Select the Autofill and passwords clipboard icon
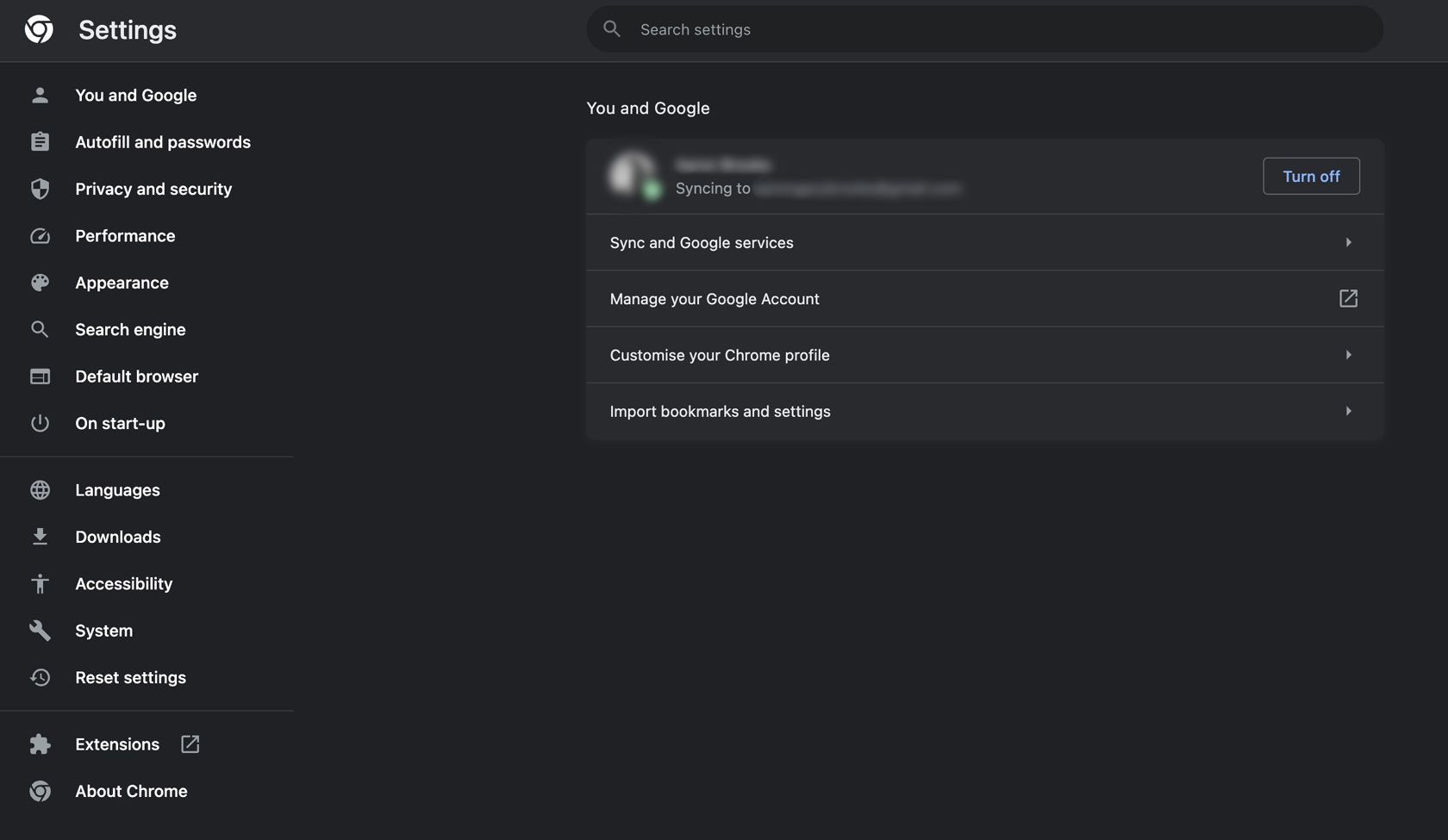 click(x=40, y=141)
